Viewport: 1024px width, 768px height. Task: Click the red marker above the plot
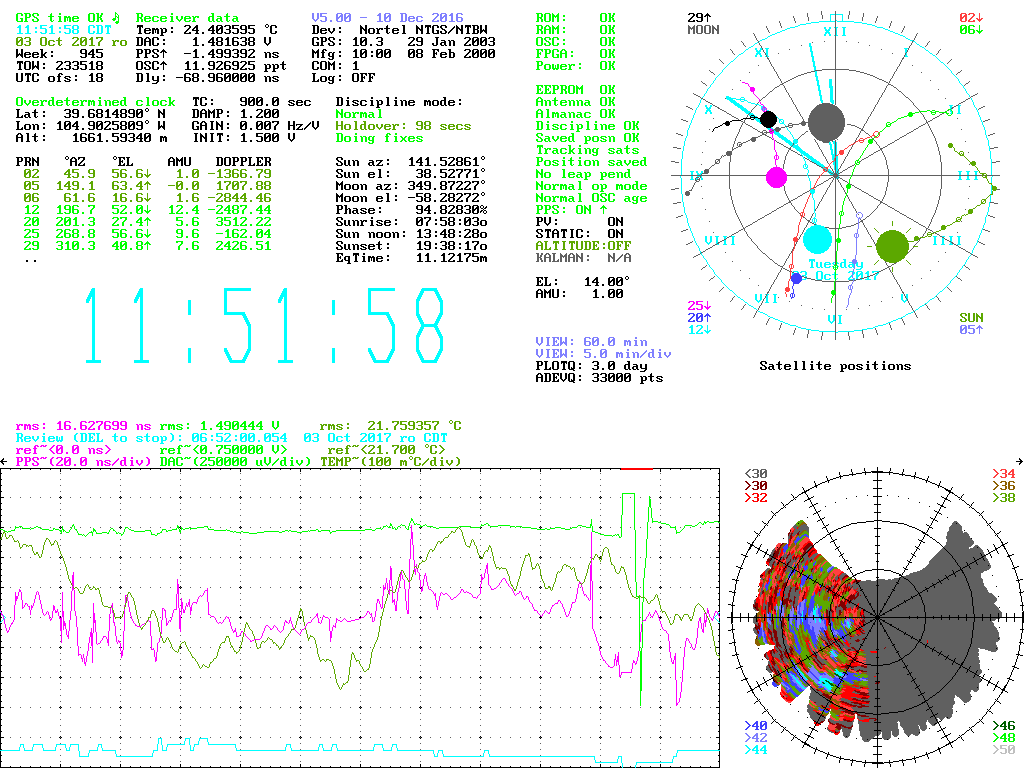(x=637, y=468)
